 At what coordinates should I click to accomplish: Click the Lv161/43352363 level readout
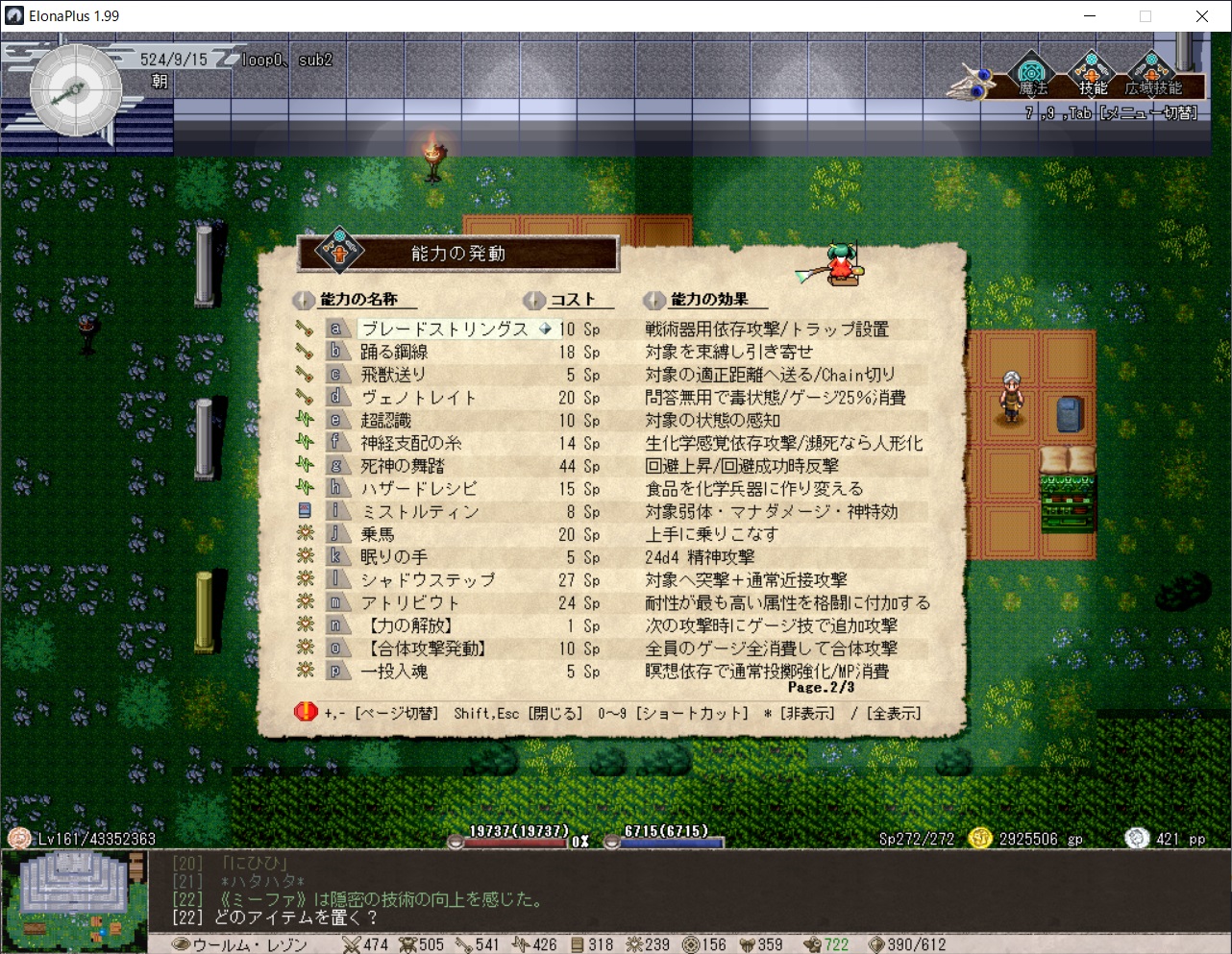96,839
